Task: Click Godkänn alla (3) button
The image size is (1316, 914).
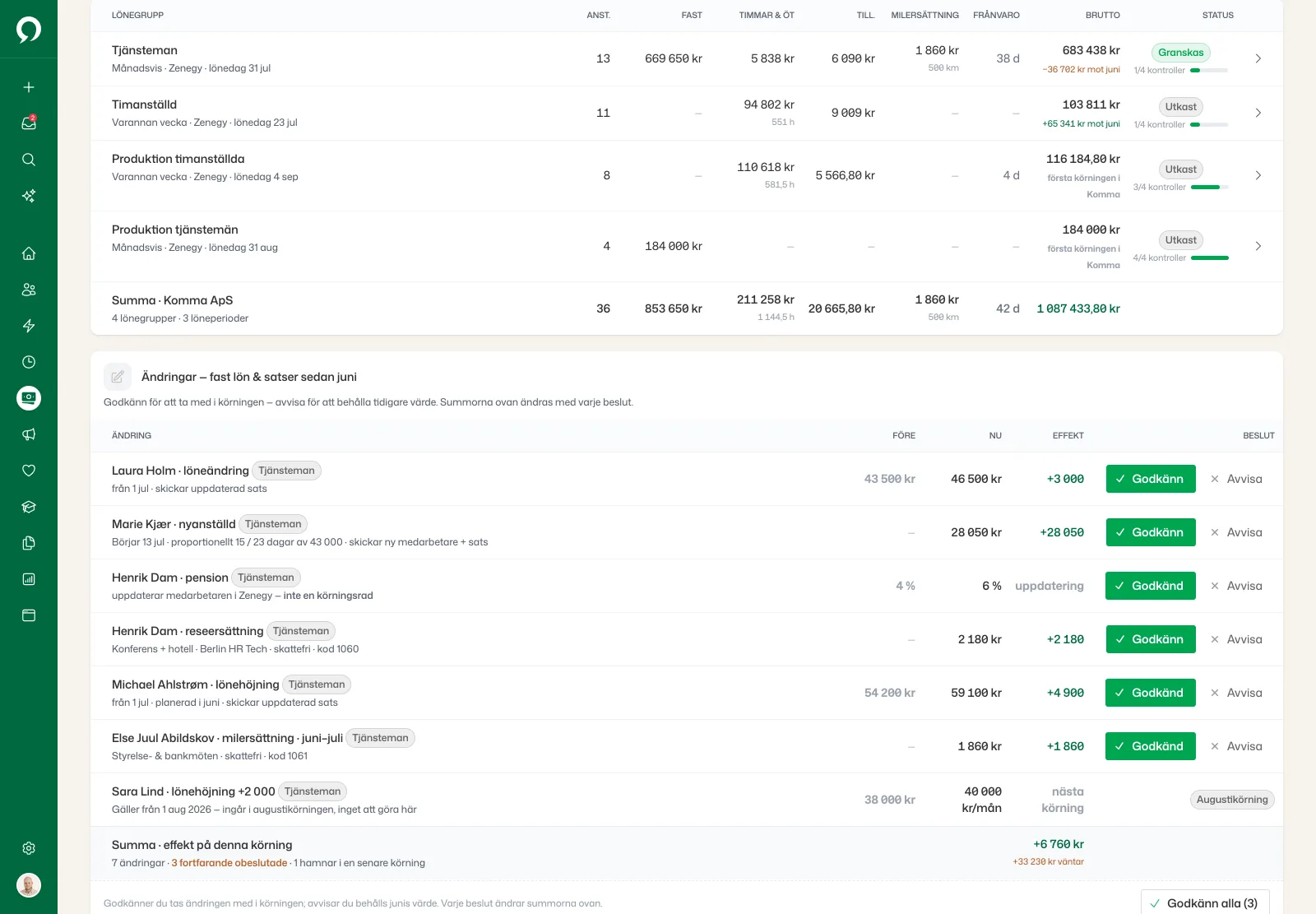Action: (x=1205, y=902)
